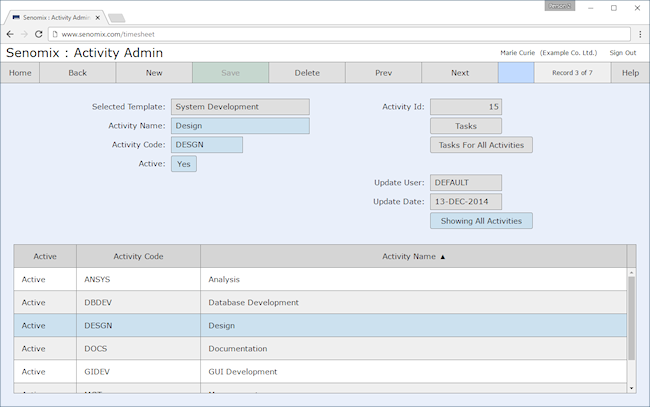This screenshot has height=407, width=650.
Task: Open a new browser tab
Action: coord(116,18)
